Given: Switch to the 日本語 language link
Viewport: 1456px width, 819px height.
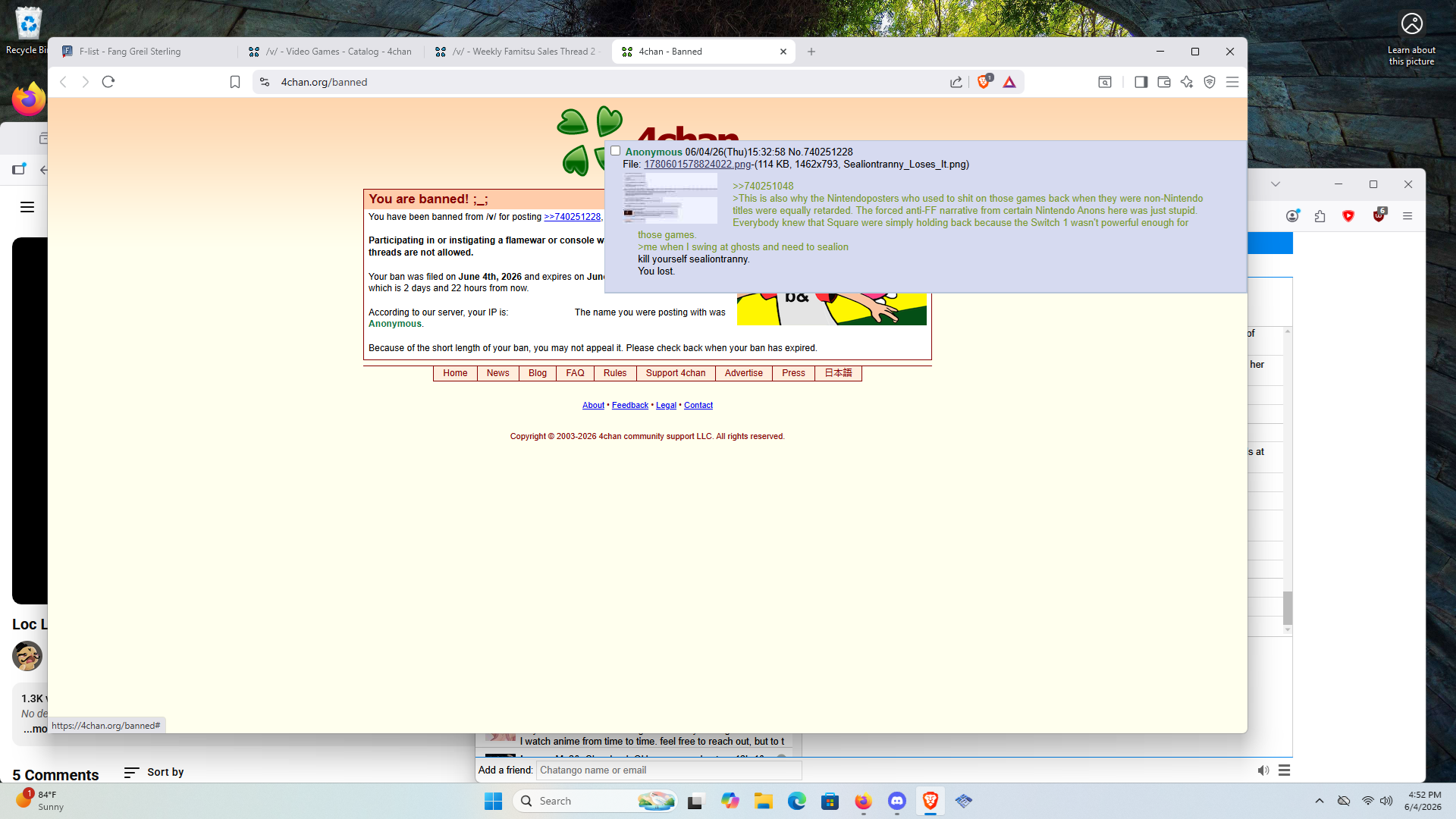Looking at the screenshot, I should (838, 373).
